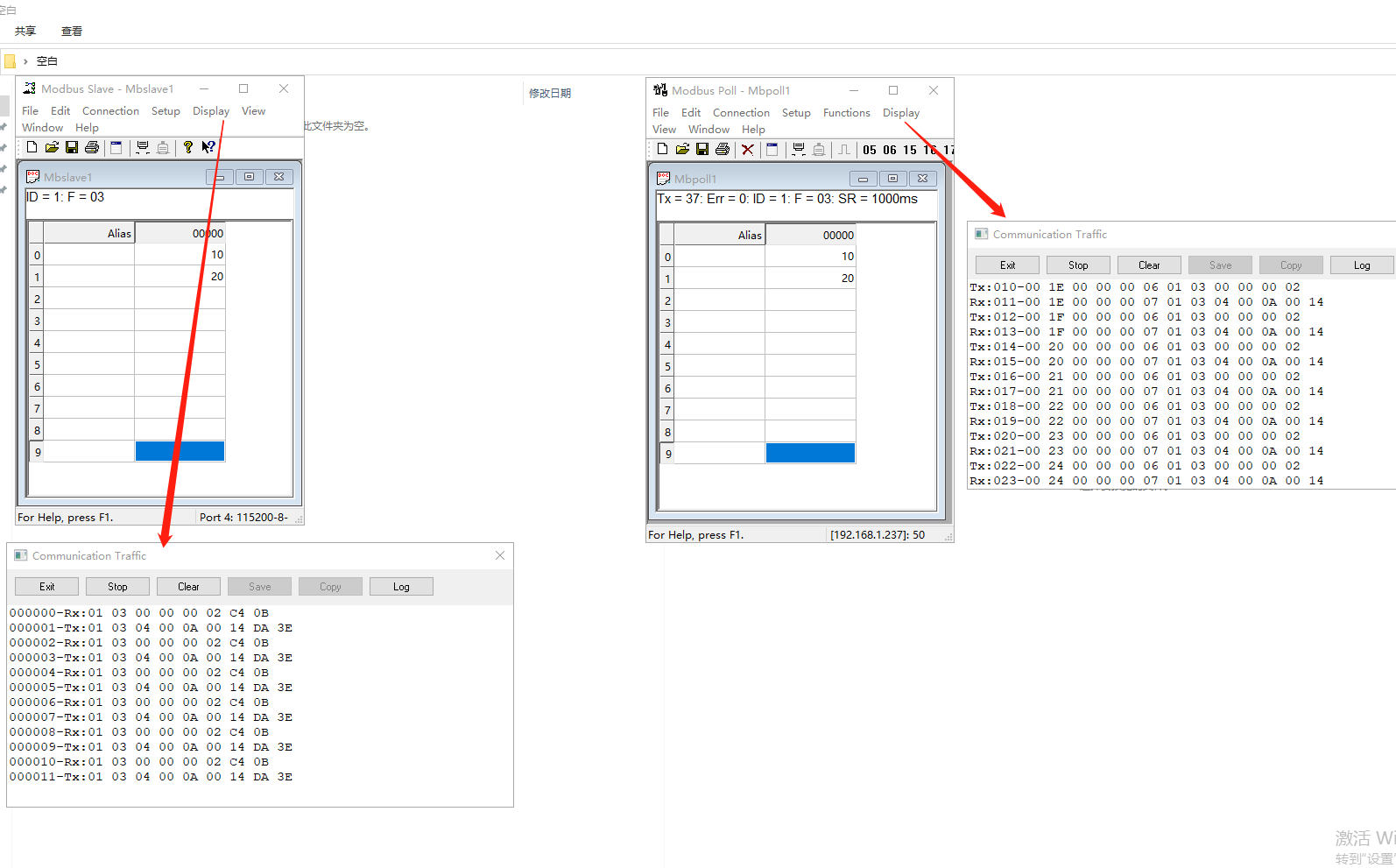Open Display menu in Modbus Slave
The width and height of the screenshot is (1396, 868).
click(x=211, y=111)
